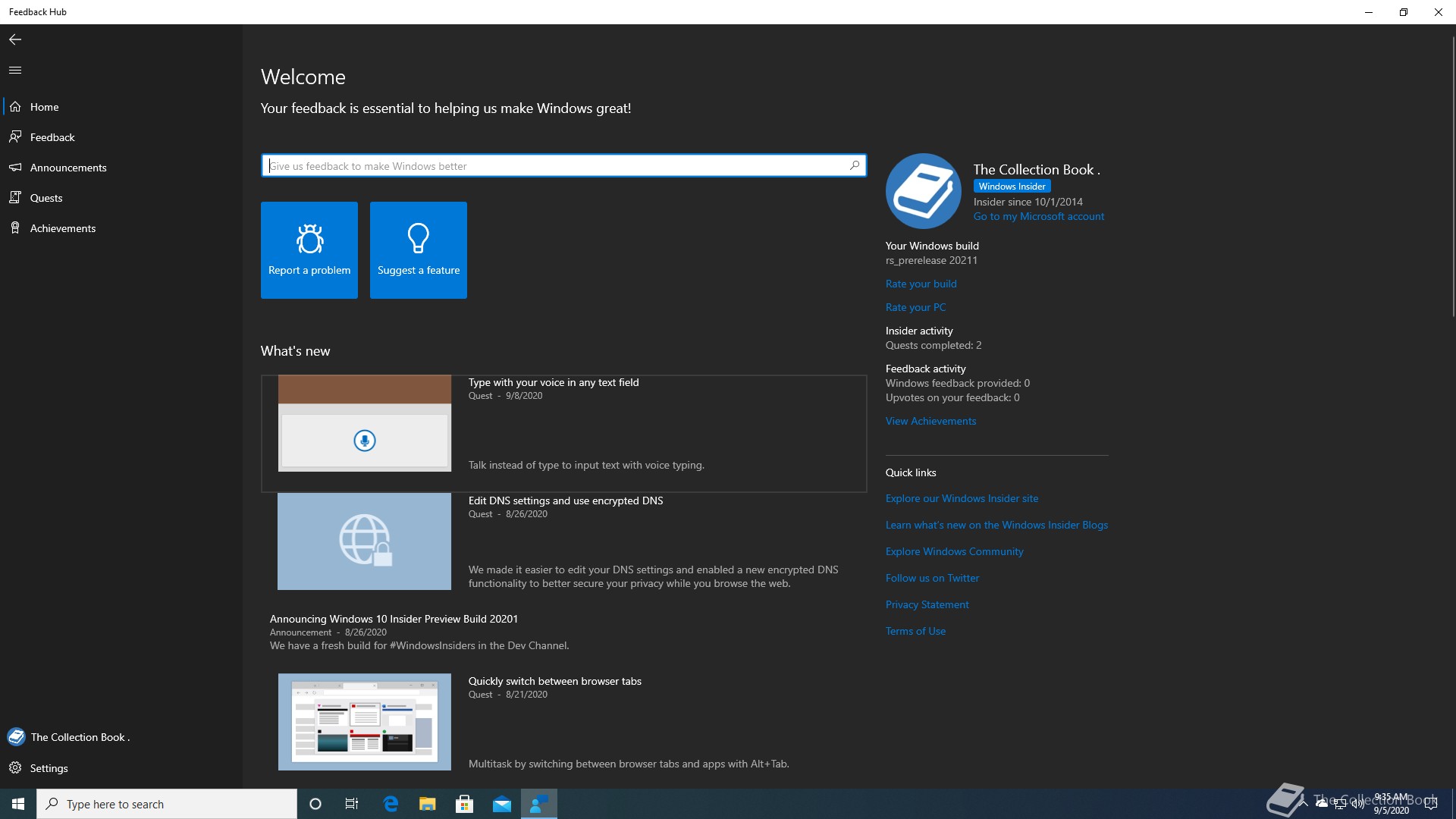Open voice typing quest thumbnail
Viewport: 1456px width, 819px height.
(364, 423)
